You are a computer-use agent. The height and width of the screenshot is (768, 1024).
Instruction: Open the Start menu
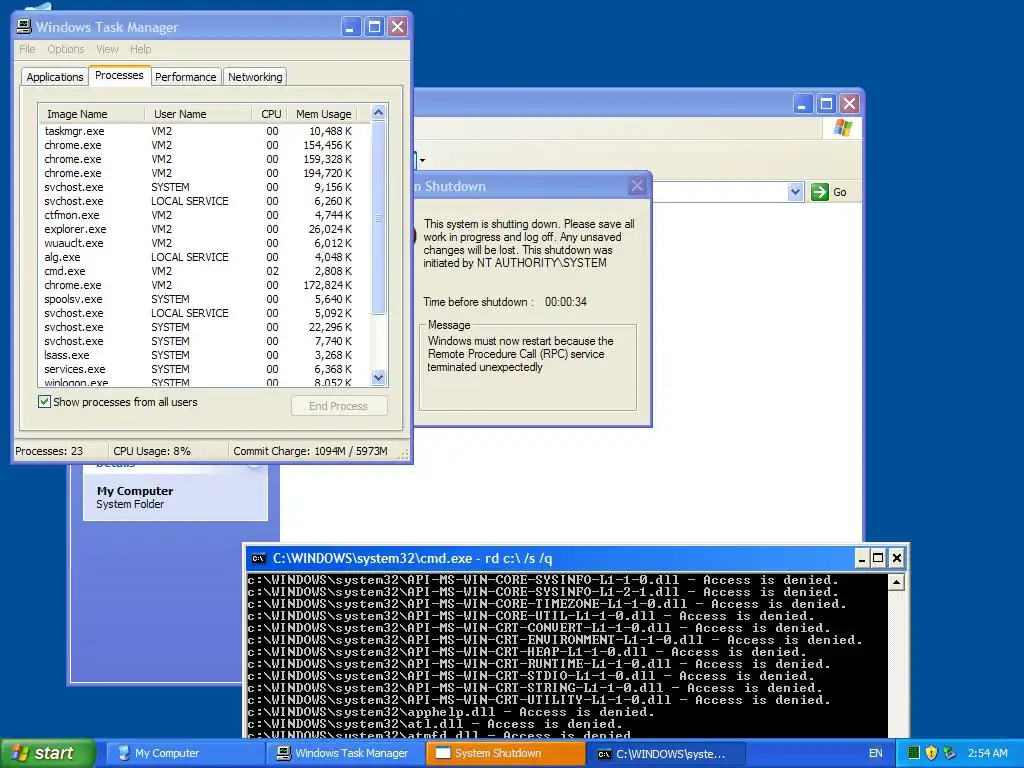click(48, 754)
